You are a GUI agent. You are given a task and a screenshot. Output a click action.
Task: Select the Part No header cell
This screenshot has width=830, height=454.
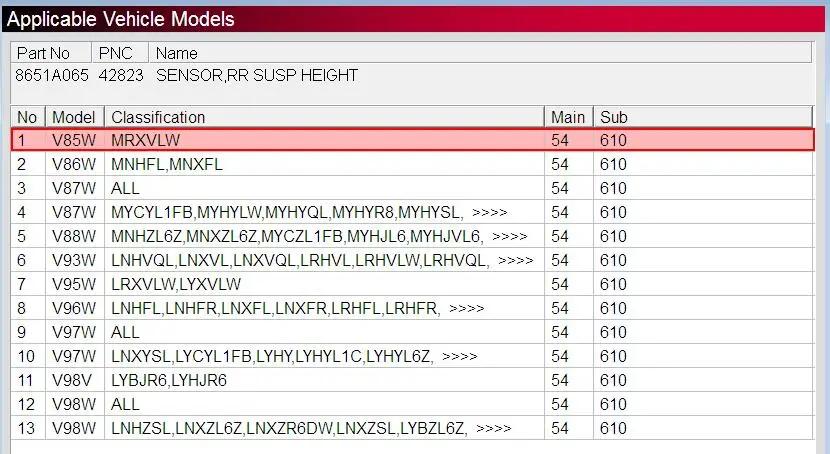click(x=51, y=53)
